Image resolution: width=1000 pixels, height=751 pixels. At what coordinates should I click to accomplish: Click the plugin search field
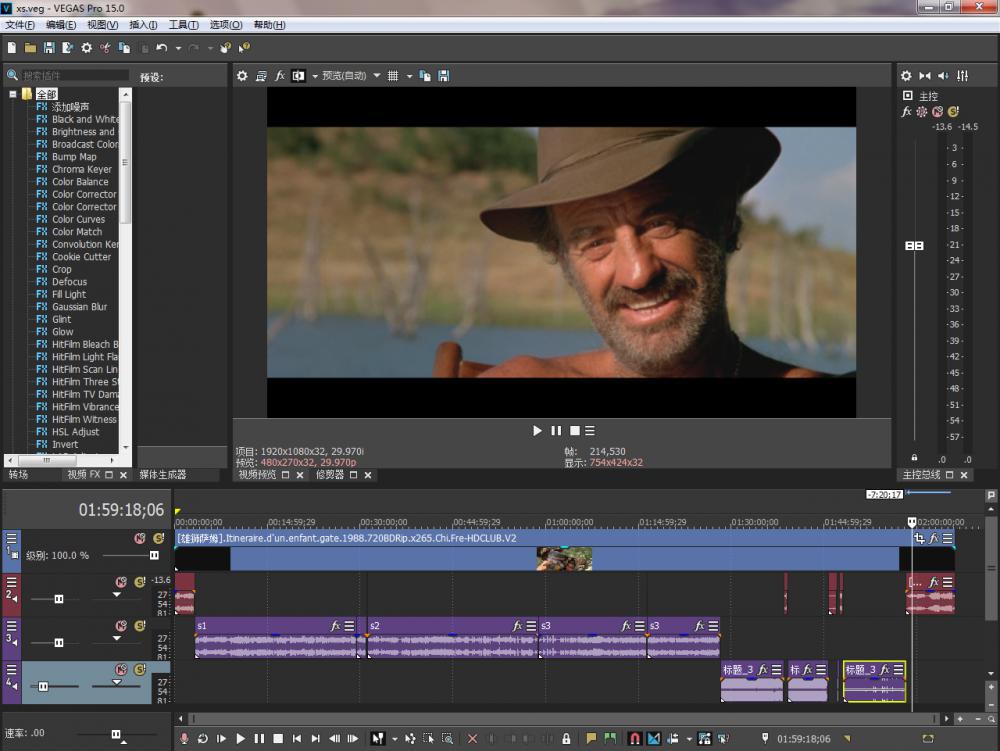(75, 75)
